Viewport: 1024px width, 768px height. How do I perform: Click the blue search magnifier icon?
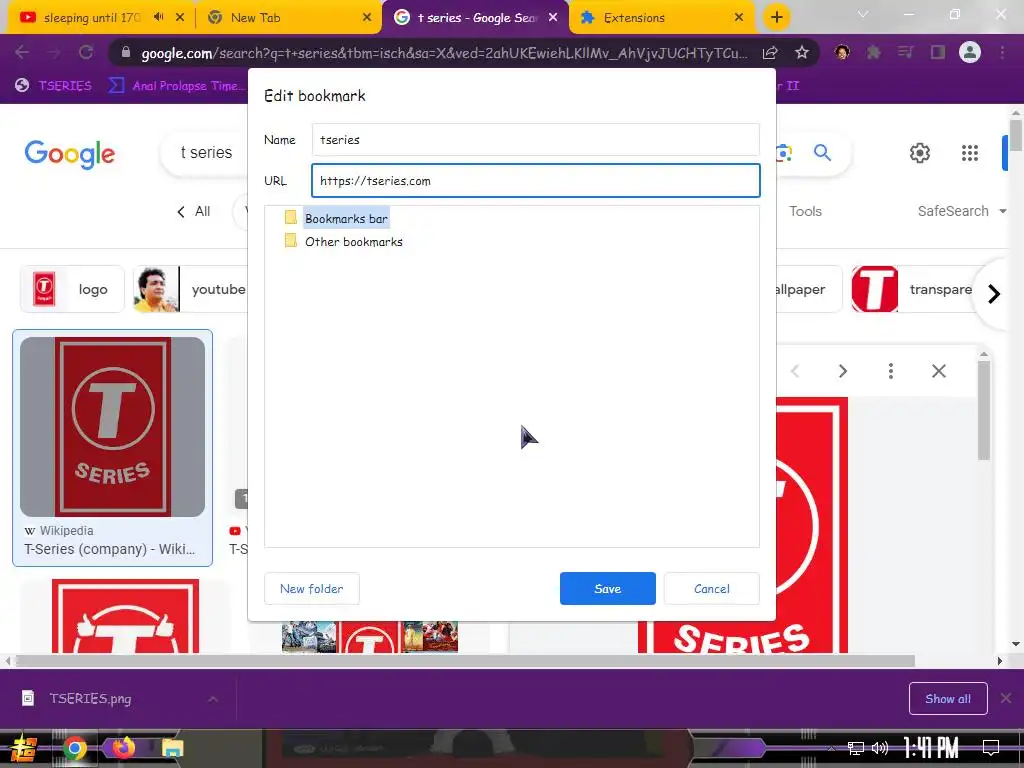[822, 153]
